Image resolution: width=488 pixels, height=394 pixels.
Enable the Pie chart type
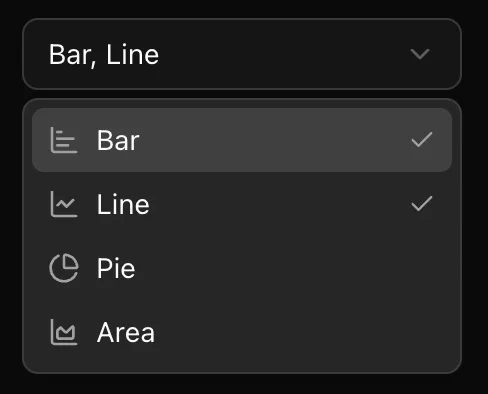pyautogui.click(x=242, y=268)
